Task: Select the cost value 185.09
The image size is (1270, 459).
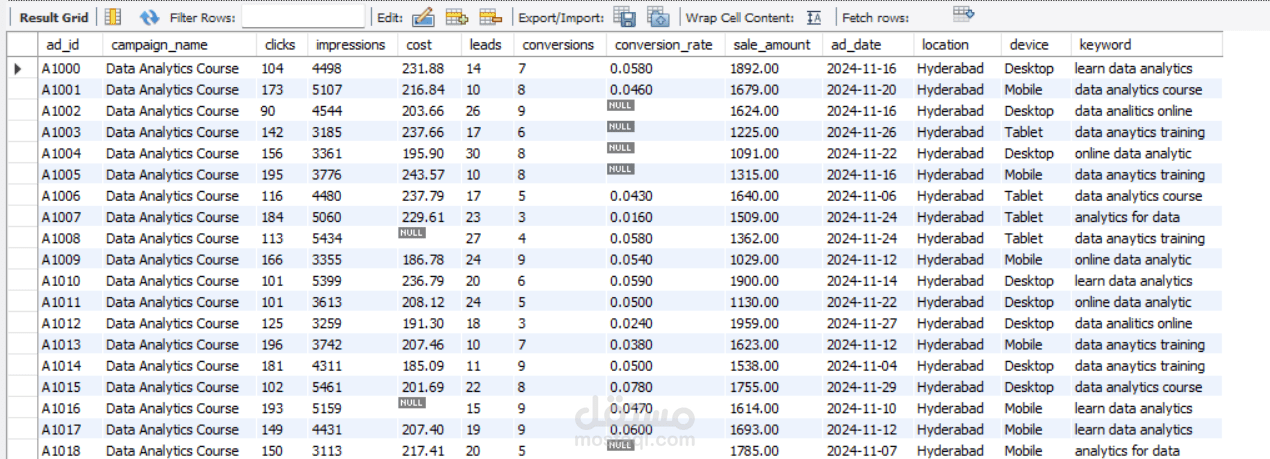Action: (423, 365)
